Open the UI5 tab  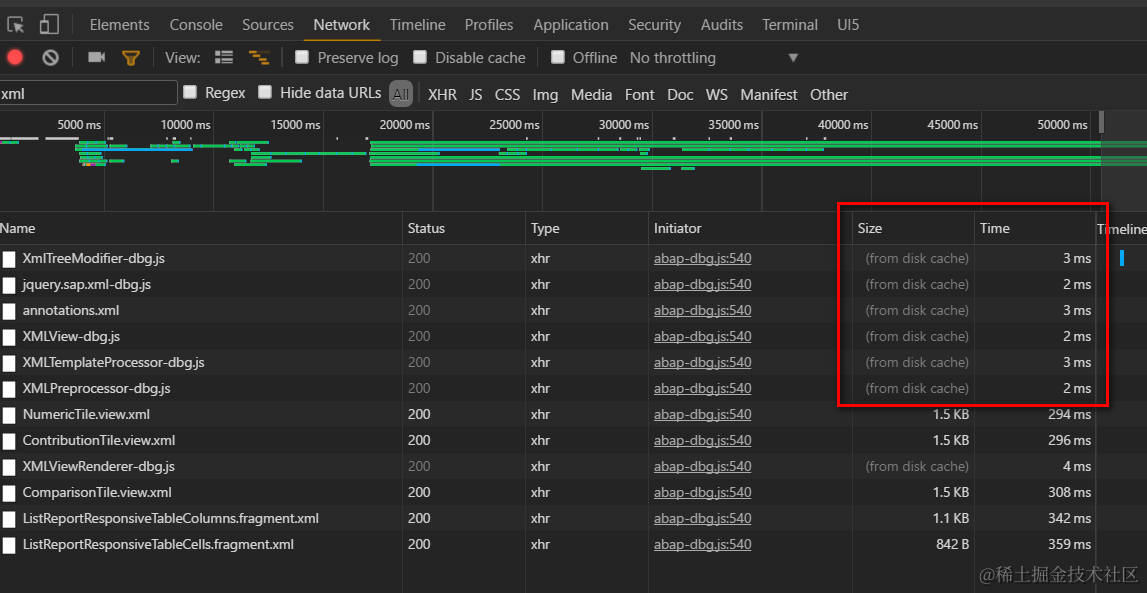pyautogui.click(x=849, y=25)
